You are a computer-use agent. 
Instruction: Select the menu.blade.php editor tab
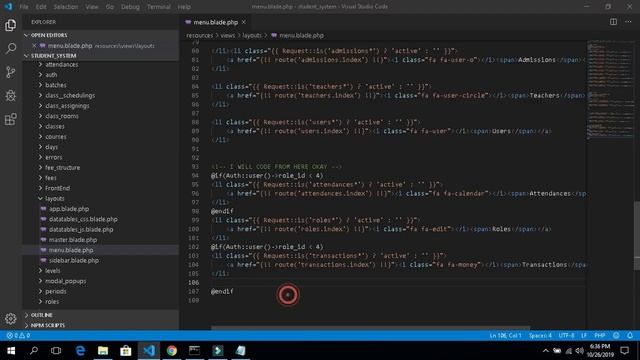click(216, 22)
